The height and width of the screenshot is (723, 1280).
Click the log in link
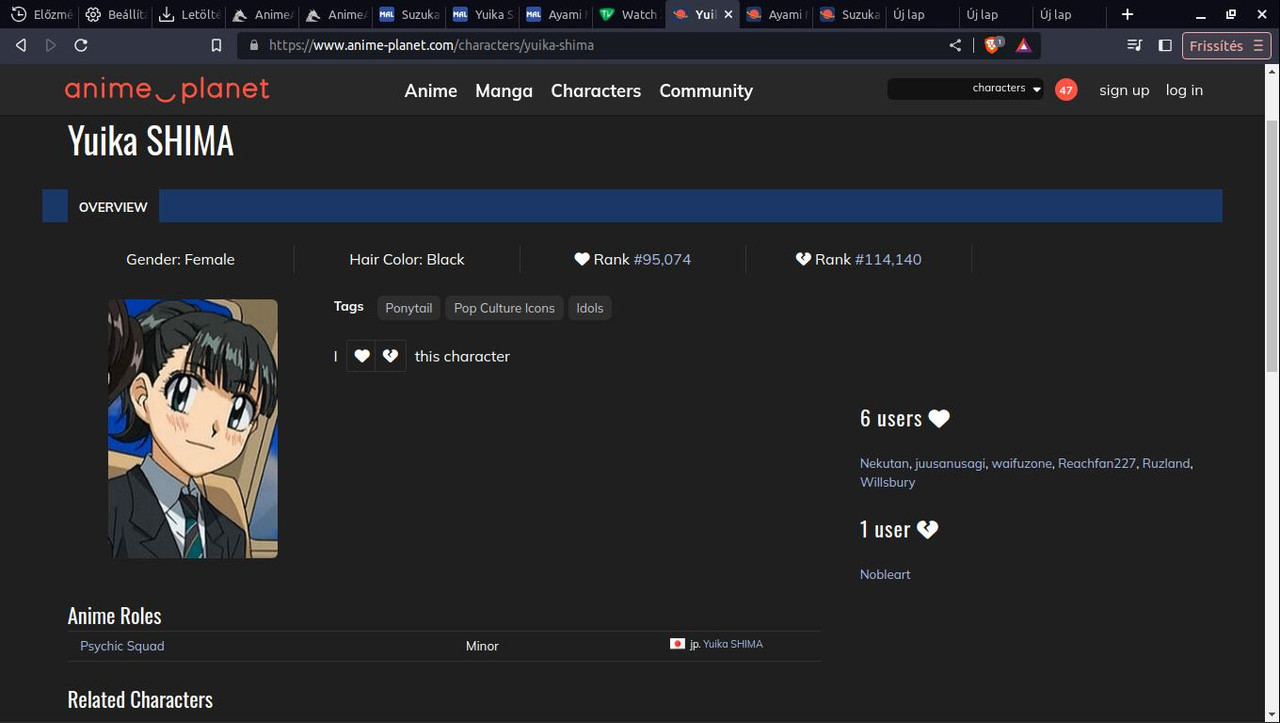click(x=1184, y=90)
